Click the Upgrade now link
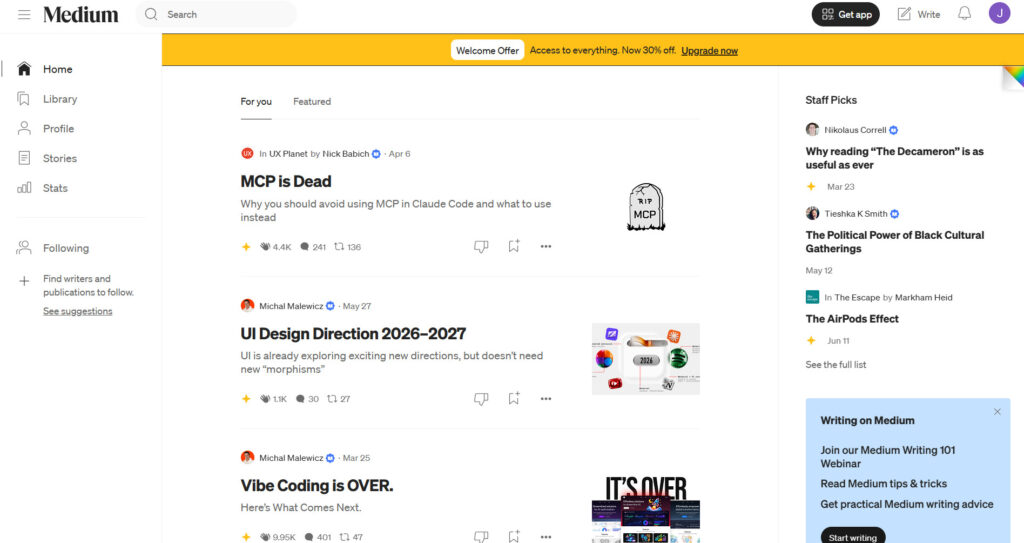Viewport: 1024px width, 543px height. pos(709,50)
